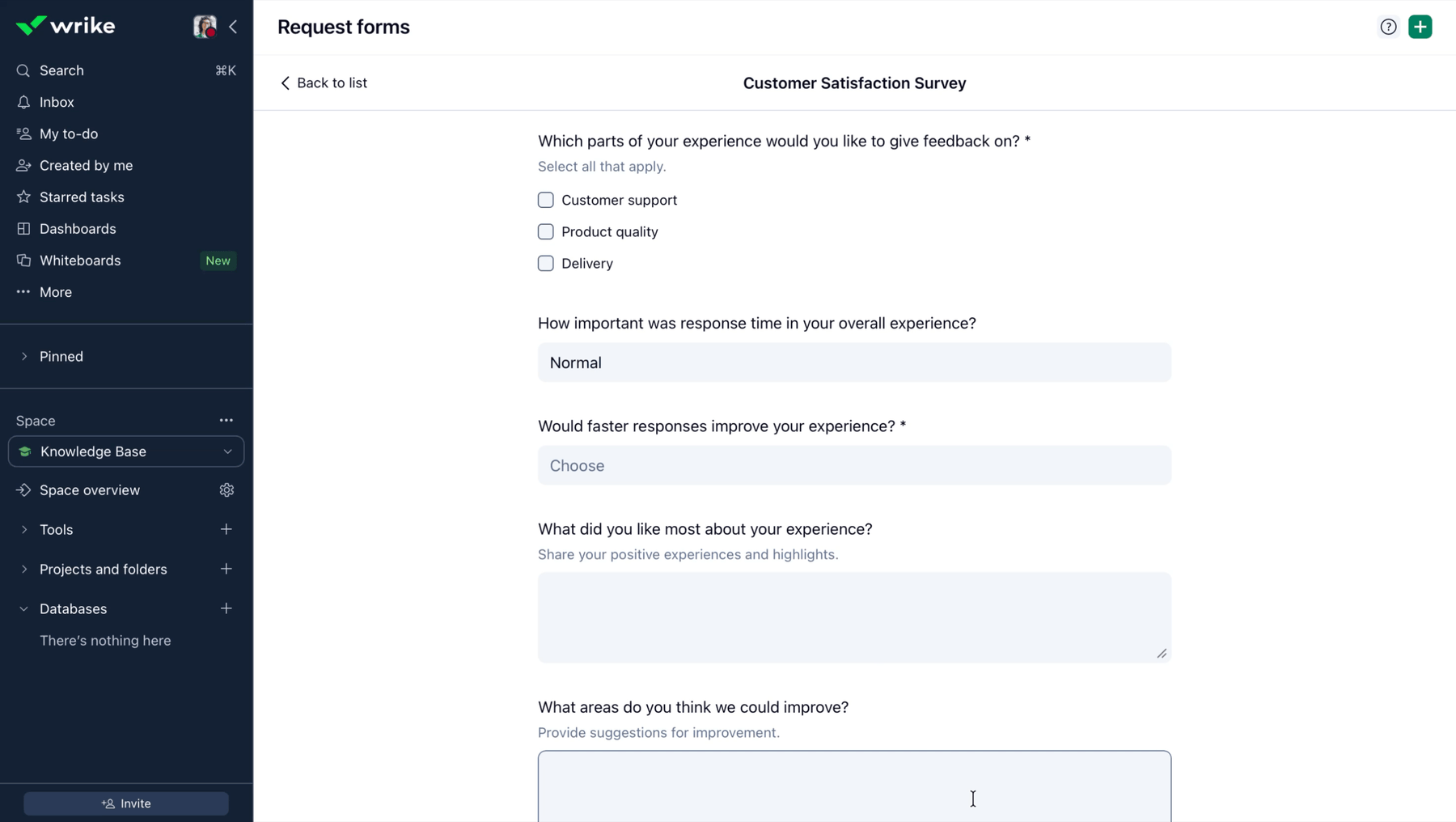
Task: Add a database with the plus icon
Action: (226, 608)
